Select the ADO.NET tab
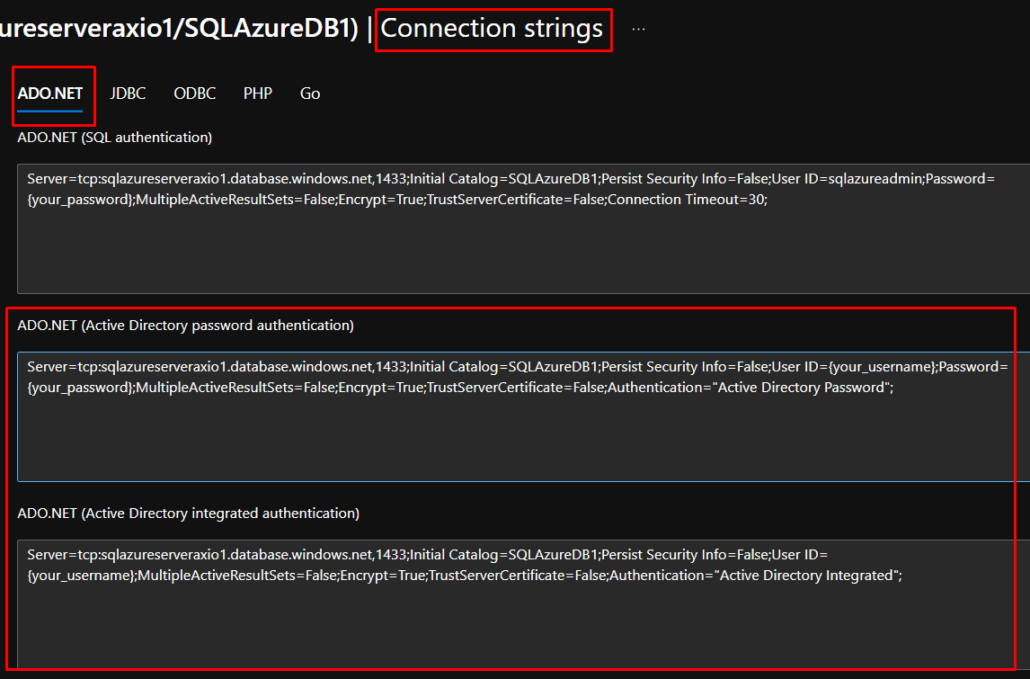Screen dimensions: 1030x679 coord(50,93)
